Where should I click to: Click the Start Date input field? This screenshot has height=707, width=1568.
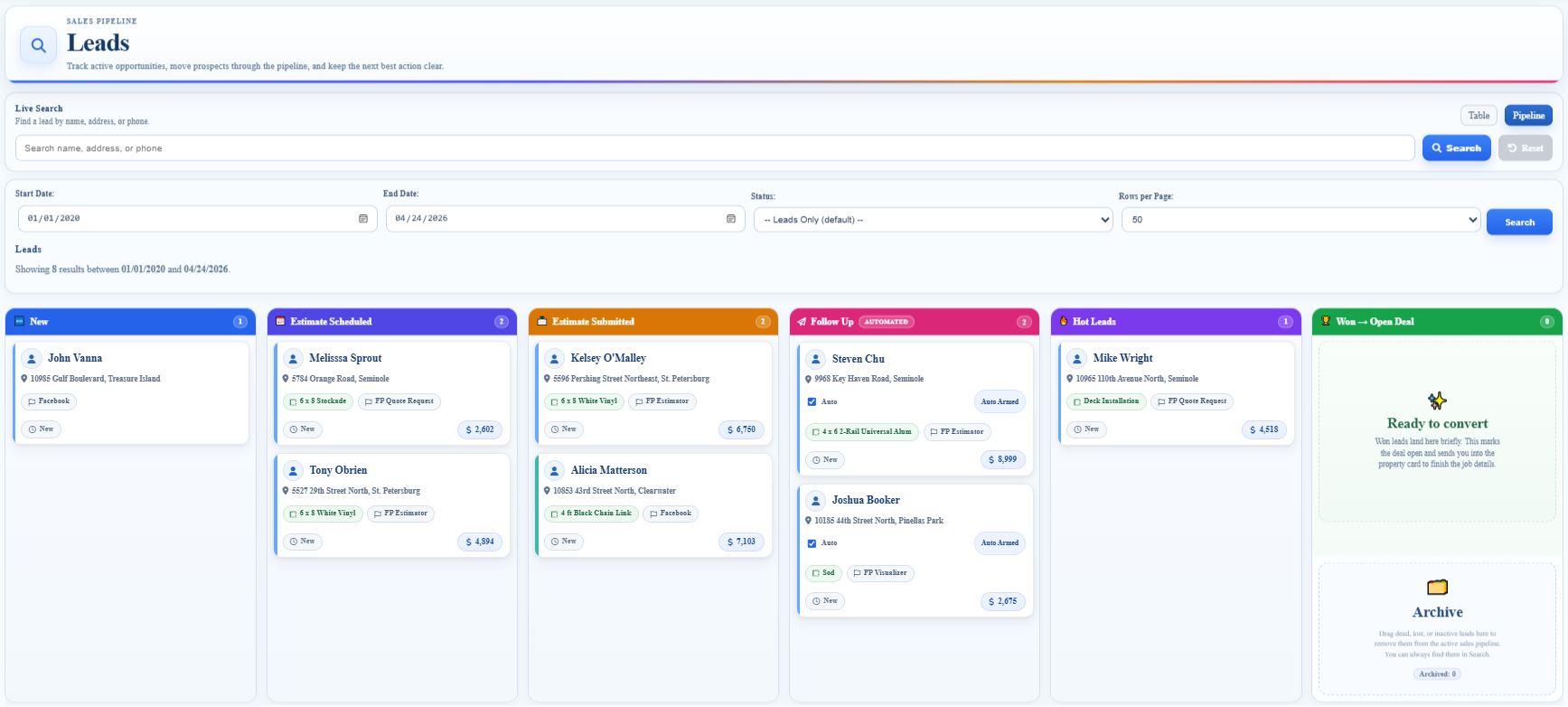pos(197,219)
